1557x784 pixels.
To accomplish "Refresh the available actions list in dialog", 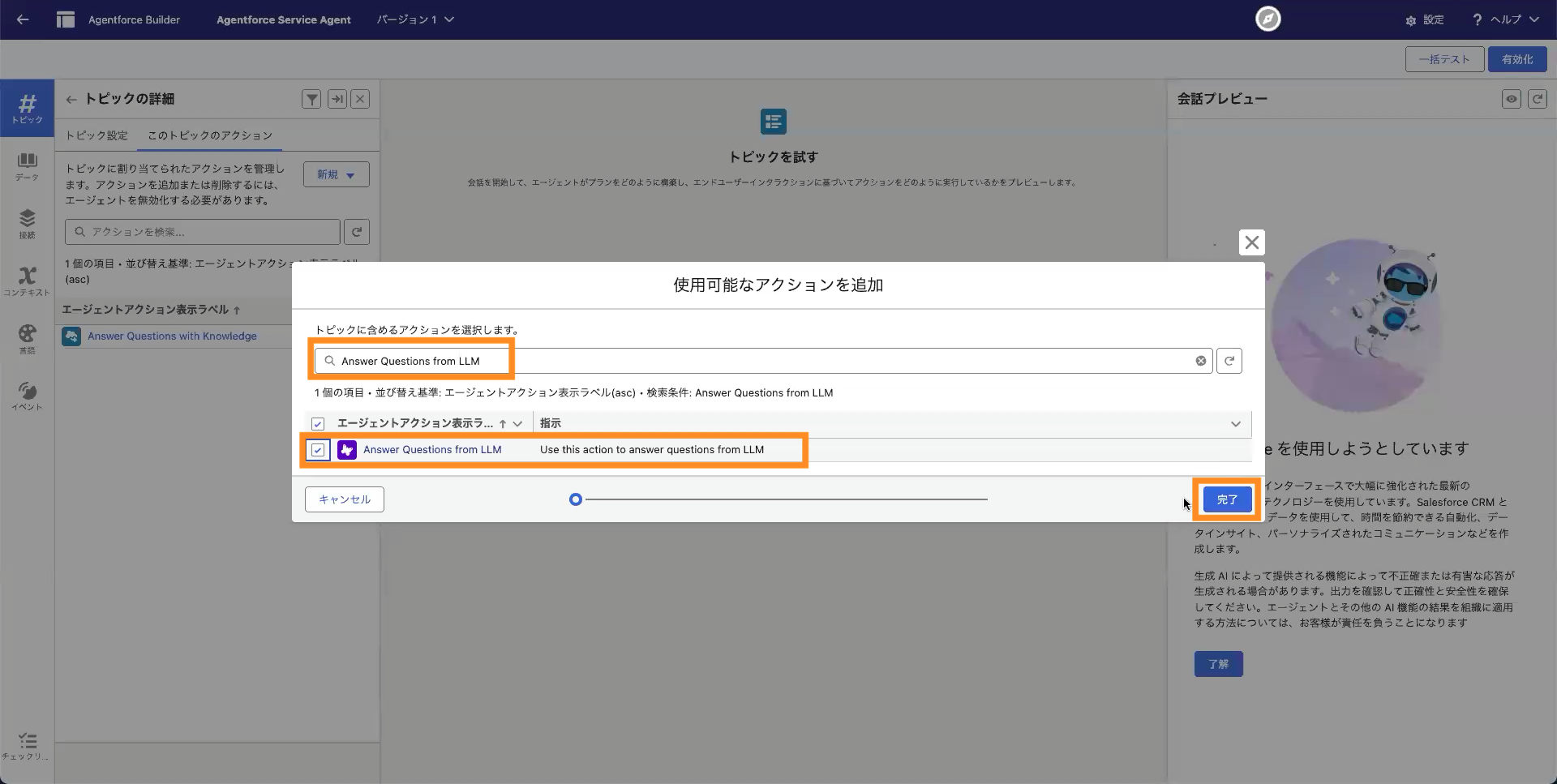I will [1229, 361].
